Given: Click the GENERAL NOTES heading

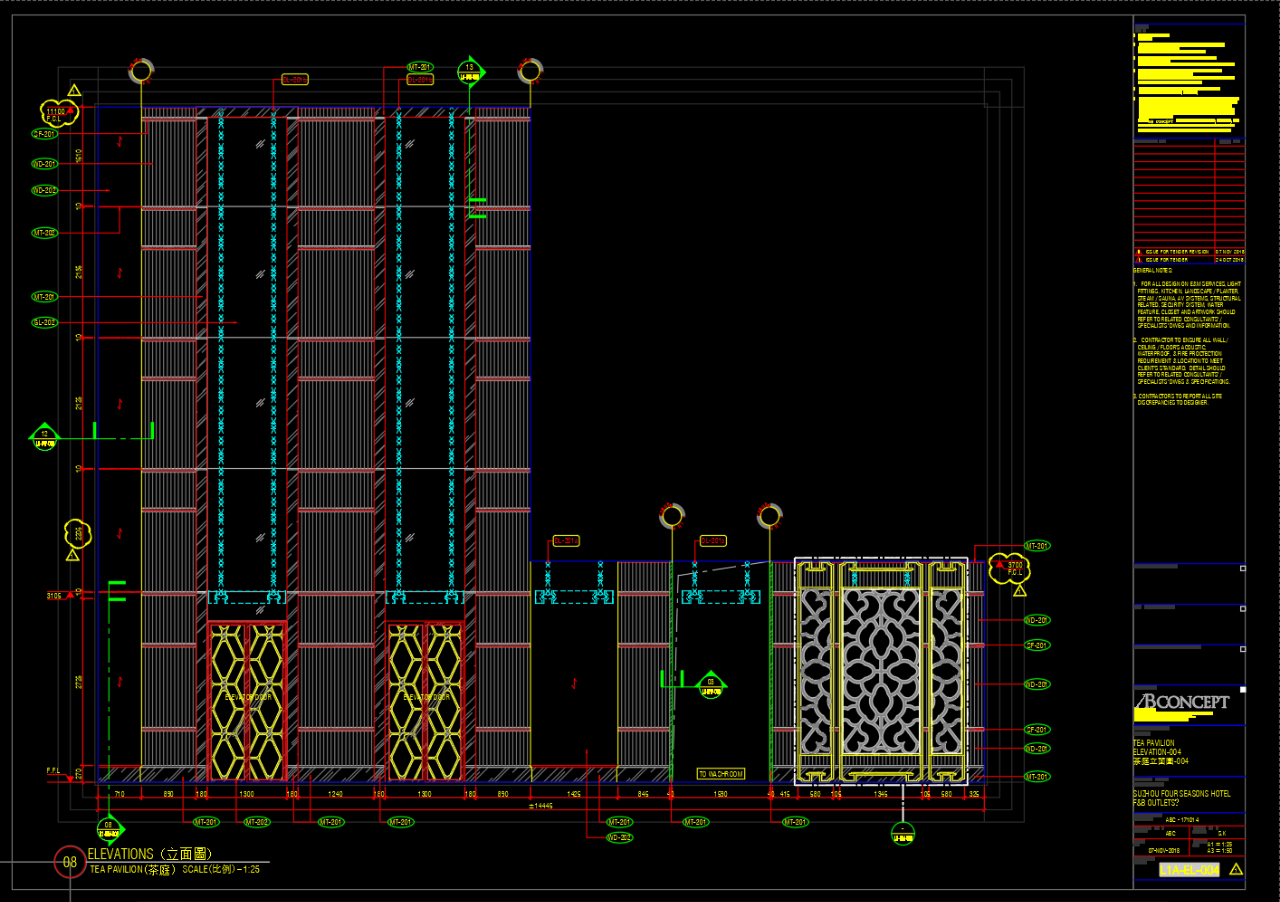Looking at the screenshot, I should click(1152, 270).
